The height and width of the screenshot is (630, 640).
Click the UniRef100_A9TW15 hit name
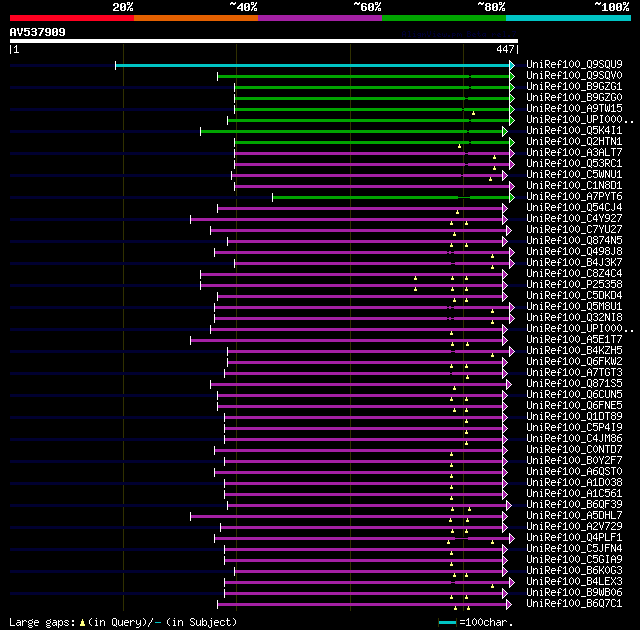pyautogui.click(x=574, y=108)
